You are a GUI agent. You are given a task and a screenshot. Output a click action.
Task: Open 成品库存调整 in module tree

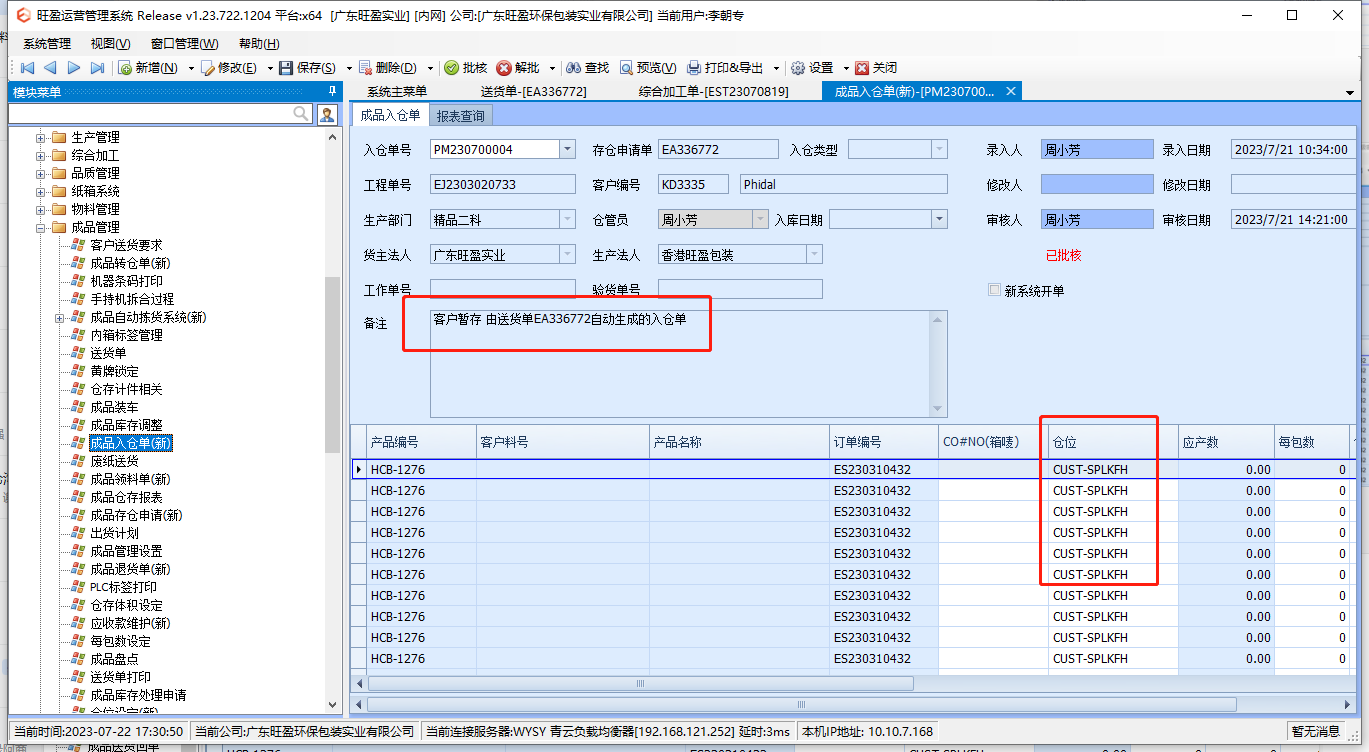coord(126,425)
